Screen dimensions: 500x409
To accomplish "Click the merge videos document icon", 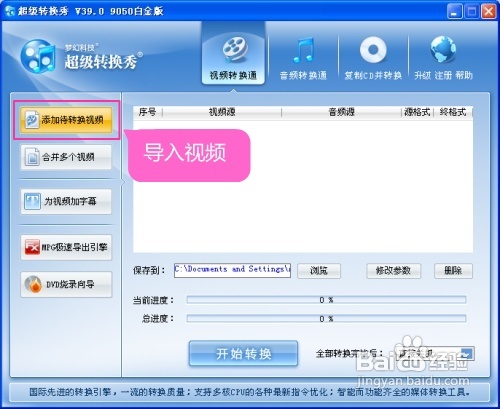I will coord(32,157).
